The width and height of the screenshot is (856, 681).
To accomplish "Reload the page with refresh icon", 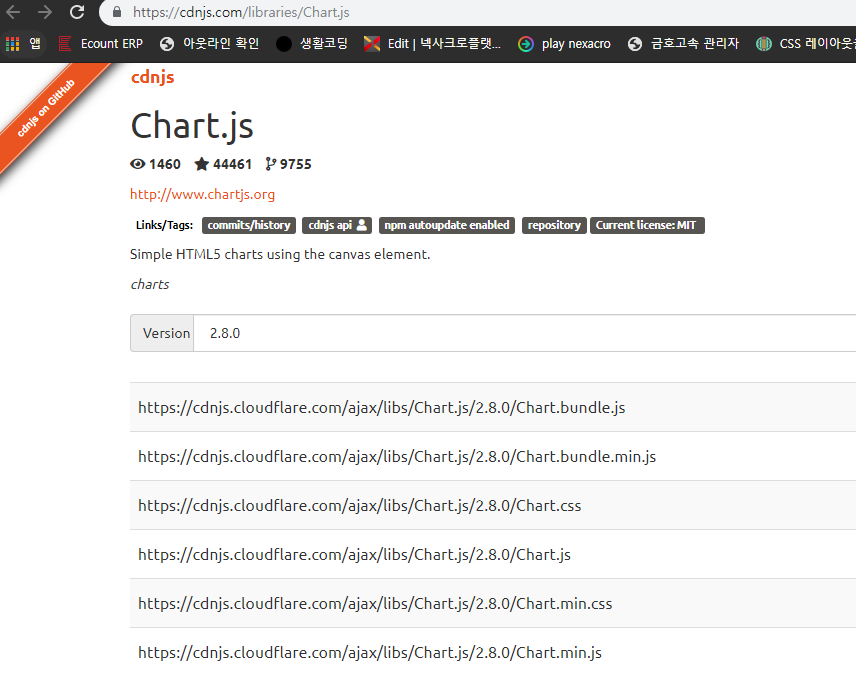I will point(77,12).
